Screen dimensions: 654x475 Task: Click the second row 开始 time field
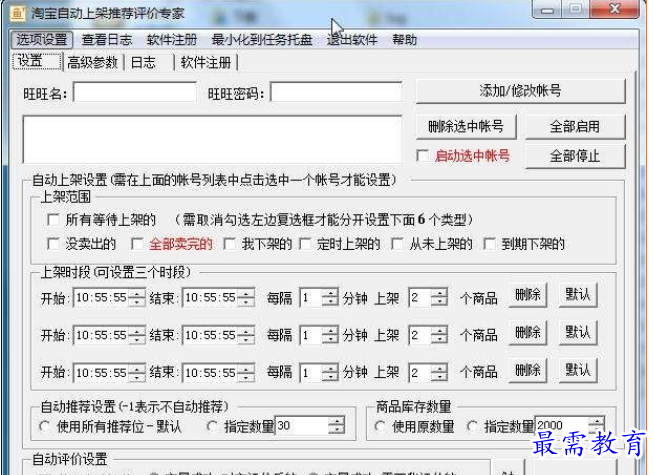pyautogui.click(x=101, y=335)
